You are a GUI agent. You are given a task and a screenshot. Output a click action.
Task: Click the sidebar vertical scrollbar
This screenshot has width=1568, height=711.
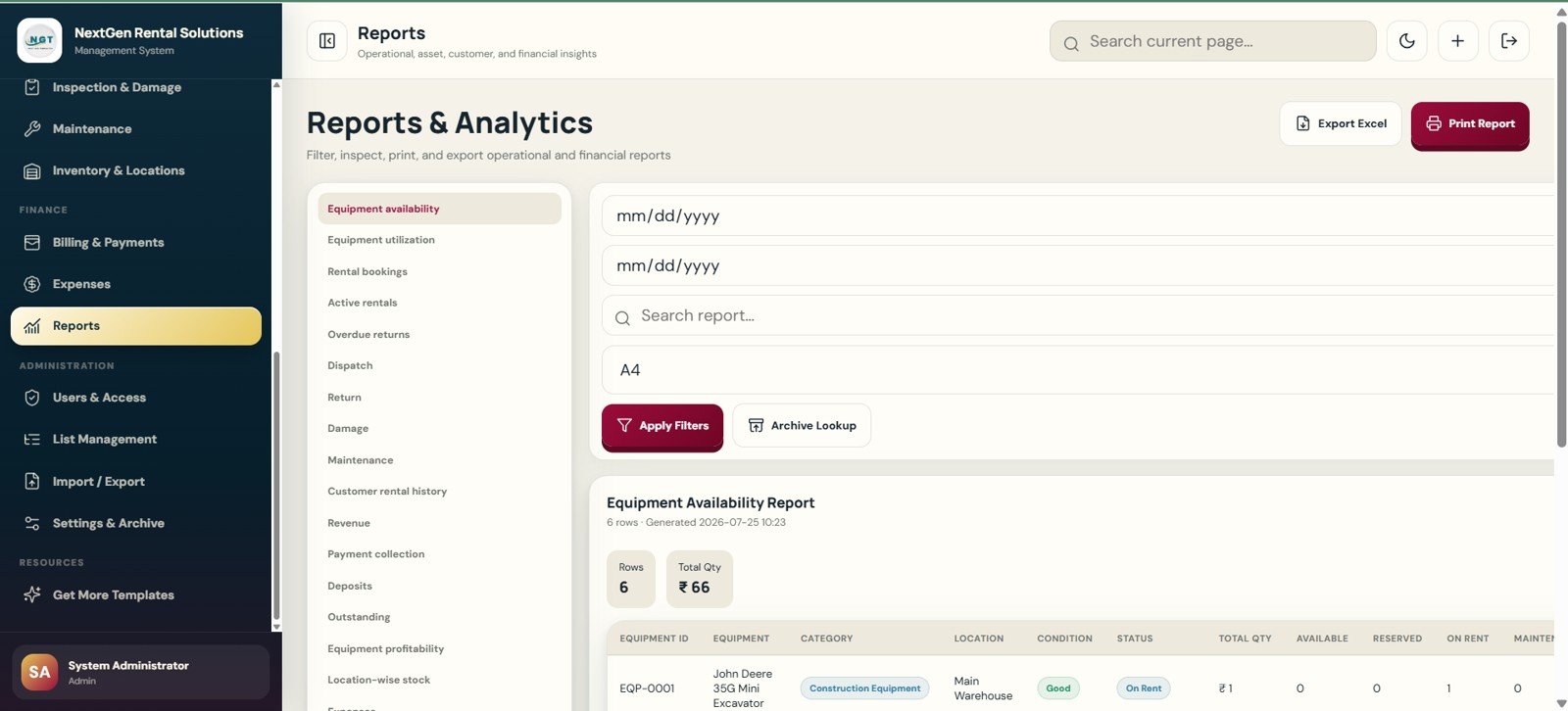pyautogui.click(x=276, y=485)
